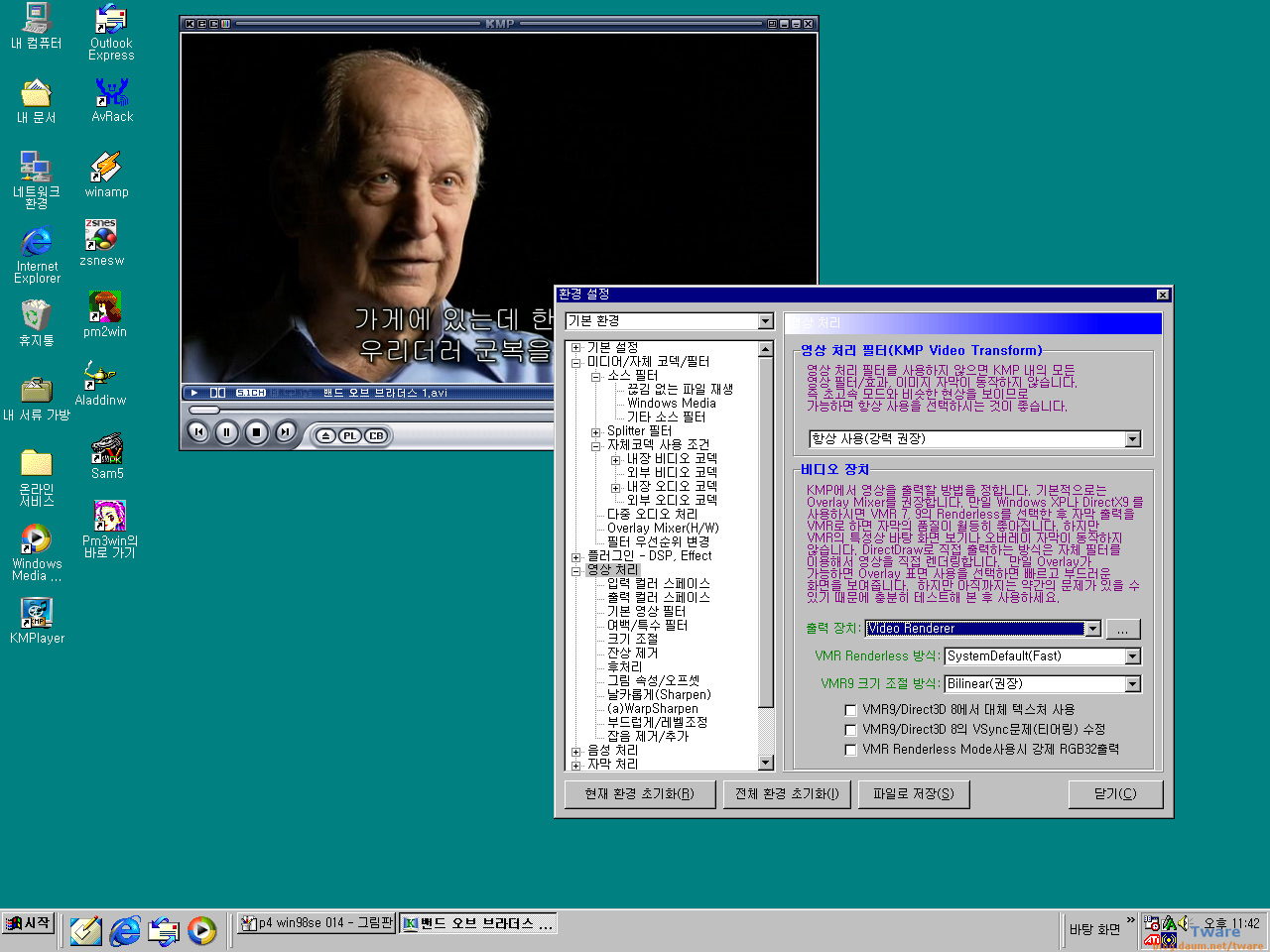Open the 네트워크 환경 desktop icon

(x=37, y=180)
